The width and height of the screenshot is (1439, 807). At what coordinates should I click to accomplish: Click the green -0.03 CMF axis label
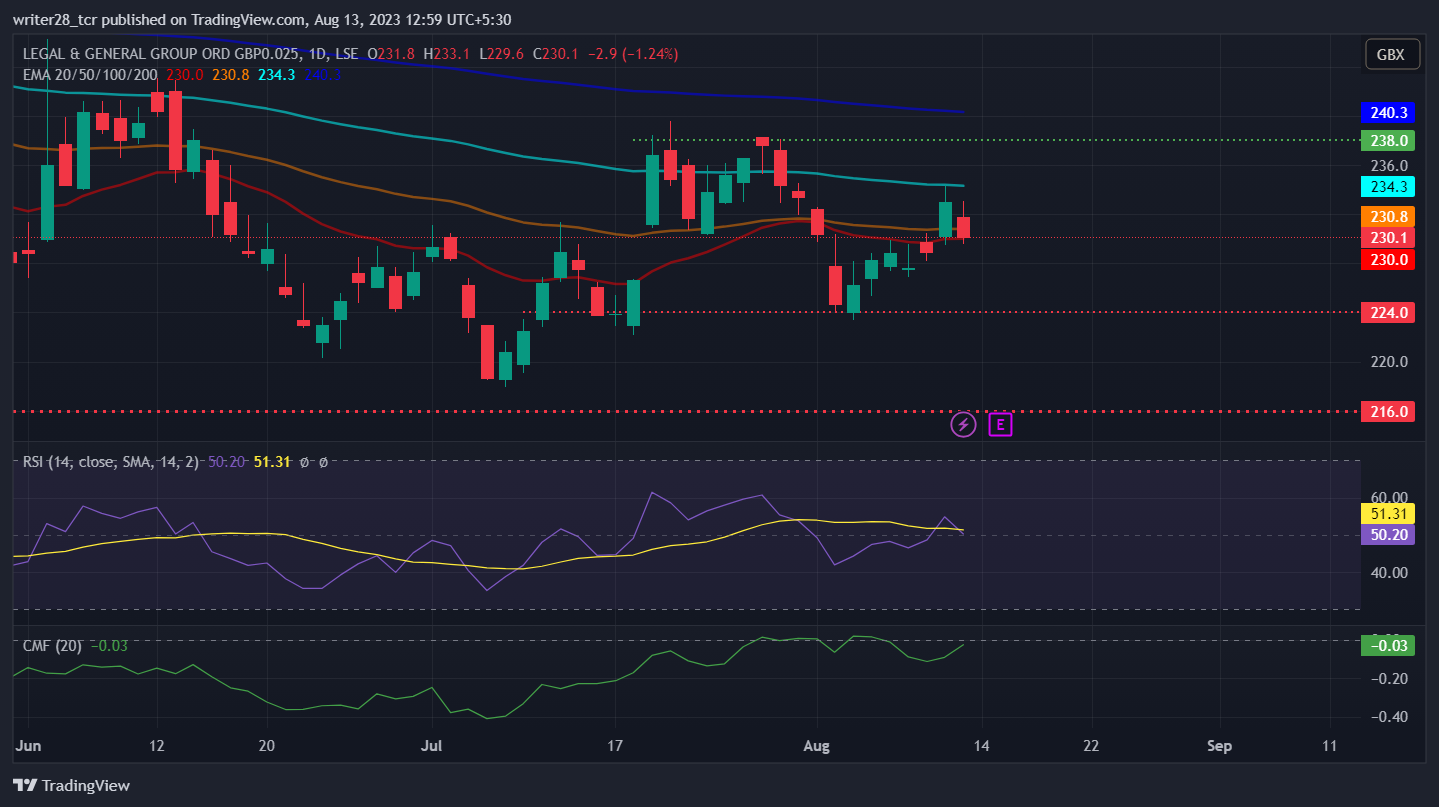[x=1388, y=645]
